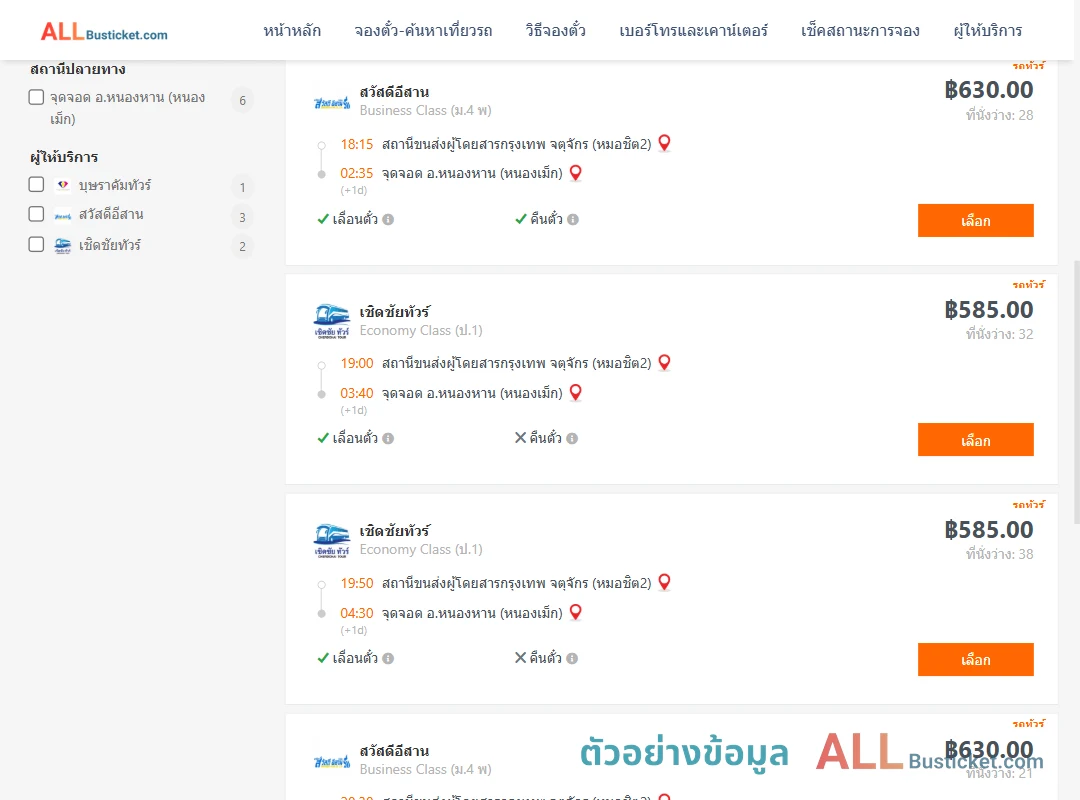Show เลื่อนตั๋ว info icon on 18:15 trip
Image resolution: width=1080 pixels, height=800 pixels.
(388, 220)
